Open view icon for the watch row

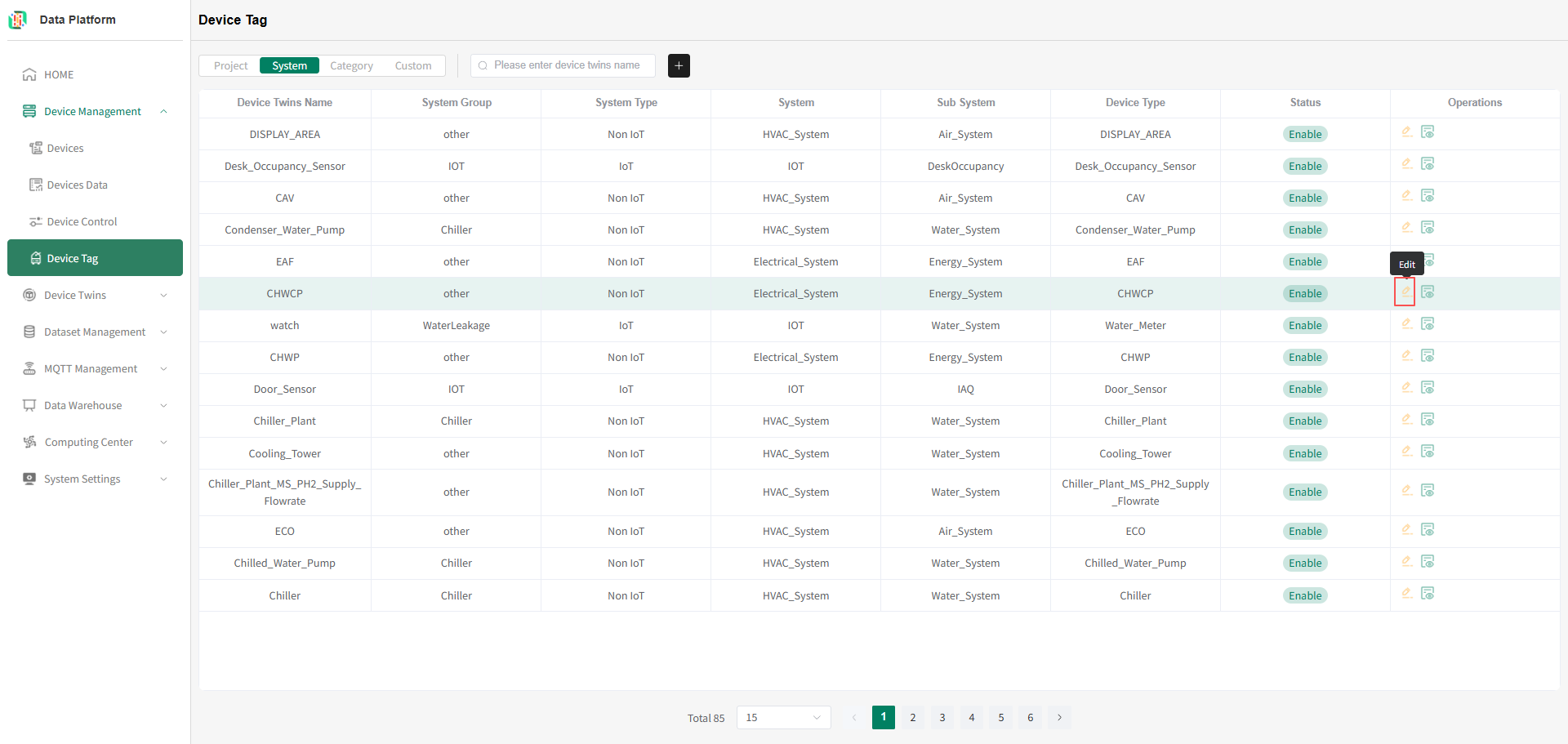point(1428,324)
